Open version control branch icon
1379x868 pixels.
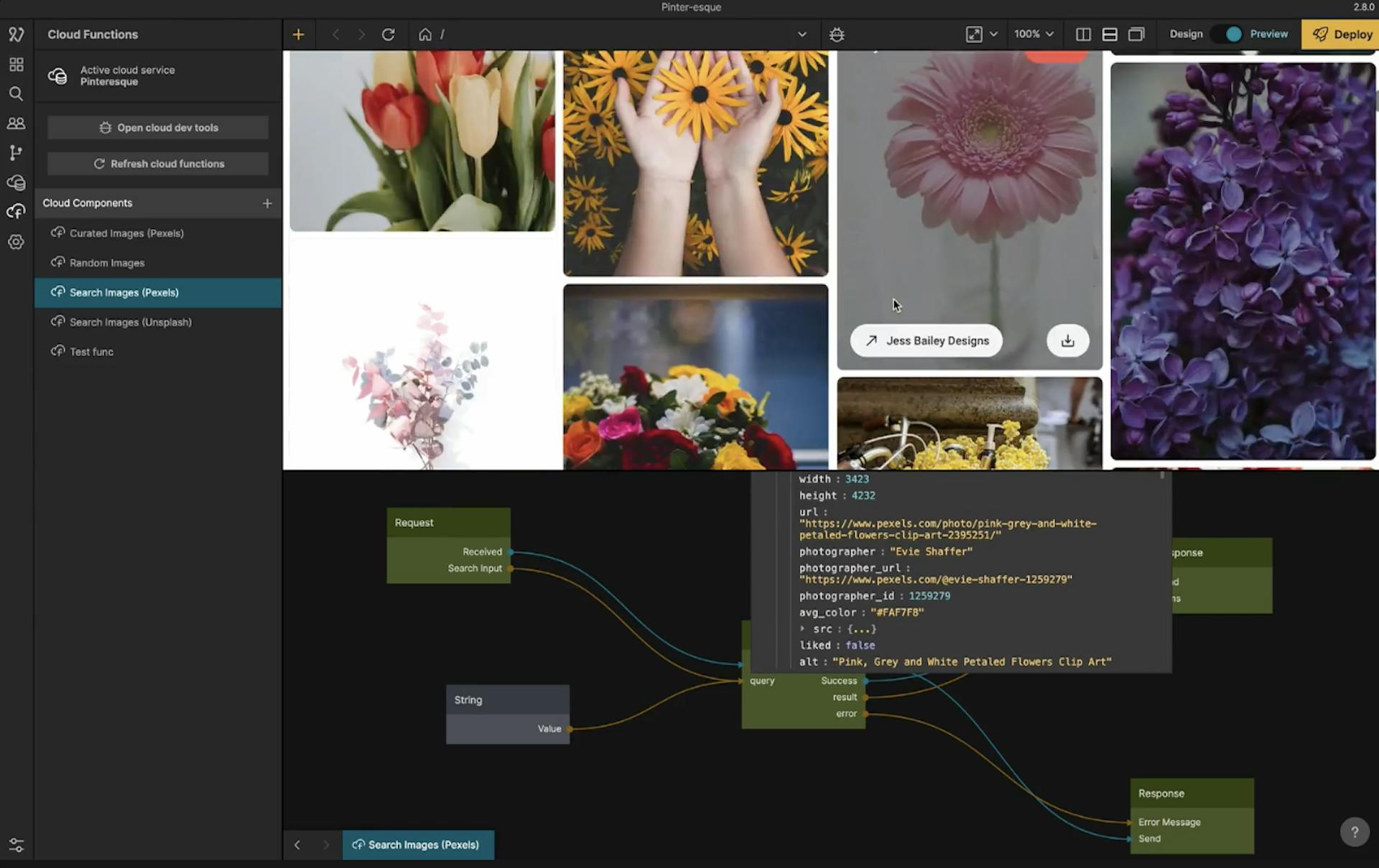click(x=16, y=152)
